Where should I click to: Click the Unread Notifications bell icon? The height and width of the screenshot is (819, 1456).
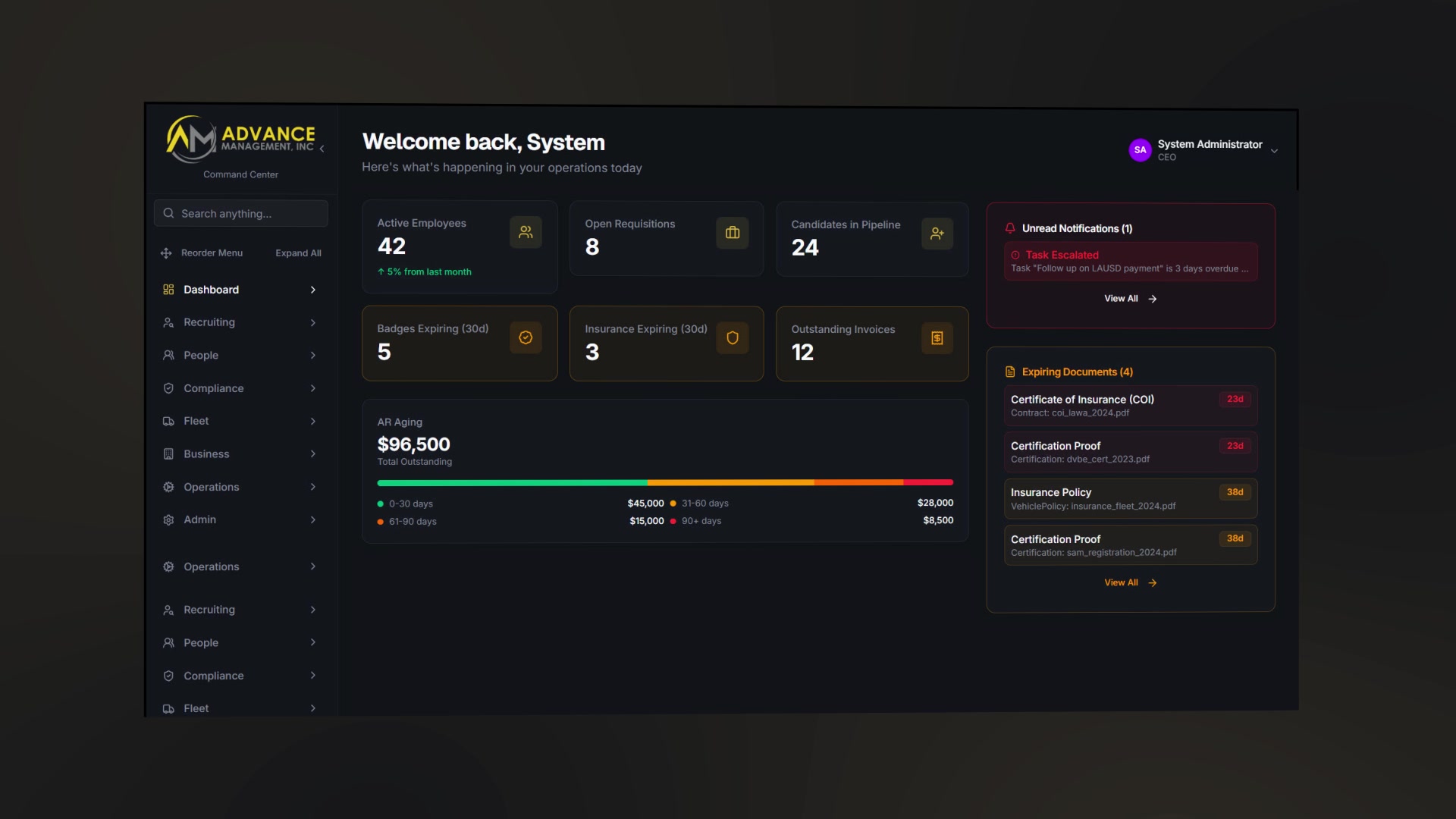pyautogui.click(x=1010, y=228)
